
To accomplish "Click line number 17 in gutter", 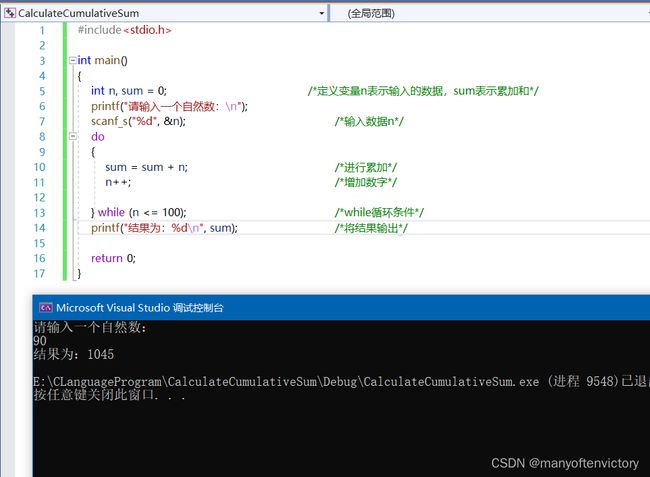I will click(39, 274).
